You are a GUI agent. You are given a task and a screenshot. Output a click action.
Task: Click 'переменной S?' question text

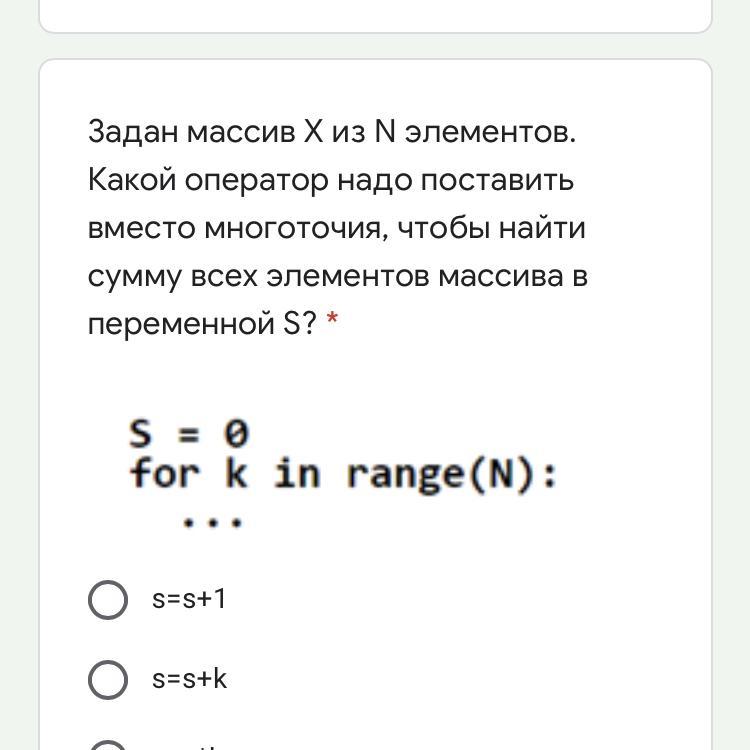[x=202, y=324]
